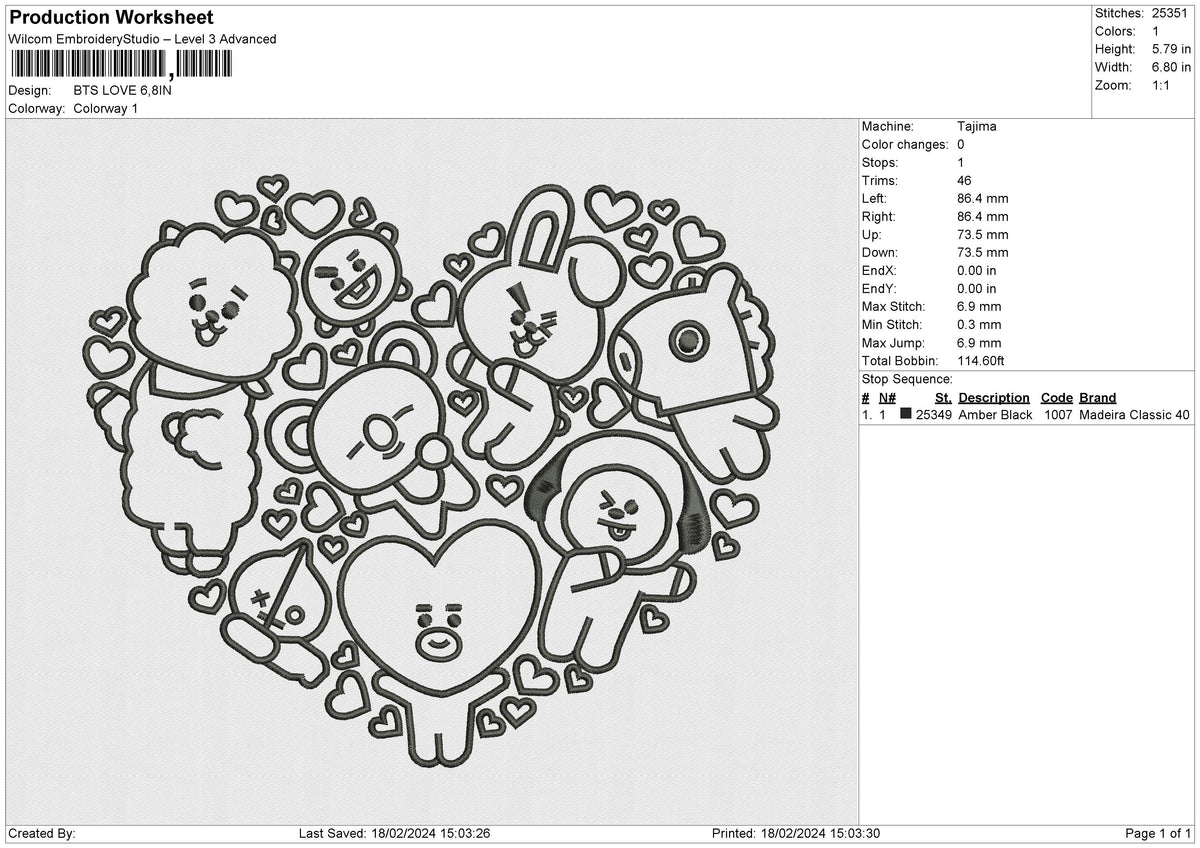Click the Colors value 1 in header
Viewport: 1200px width, 848px height.
(1156, 31)
